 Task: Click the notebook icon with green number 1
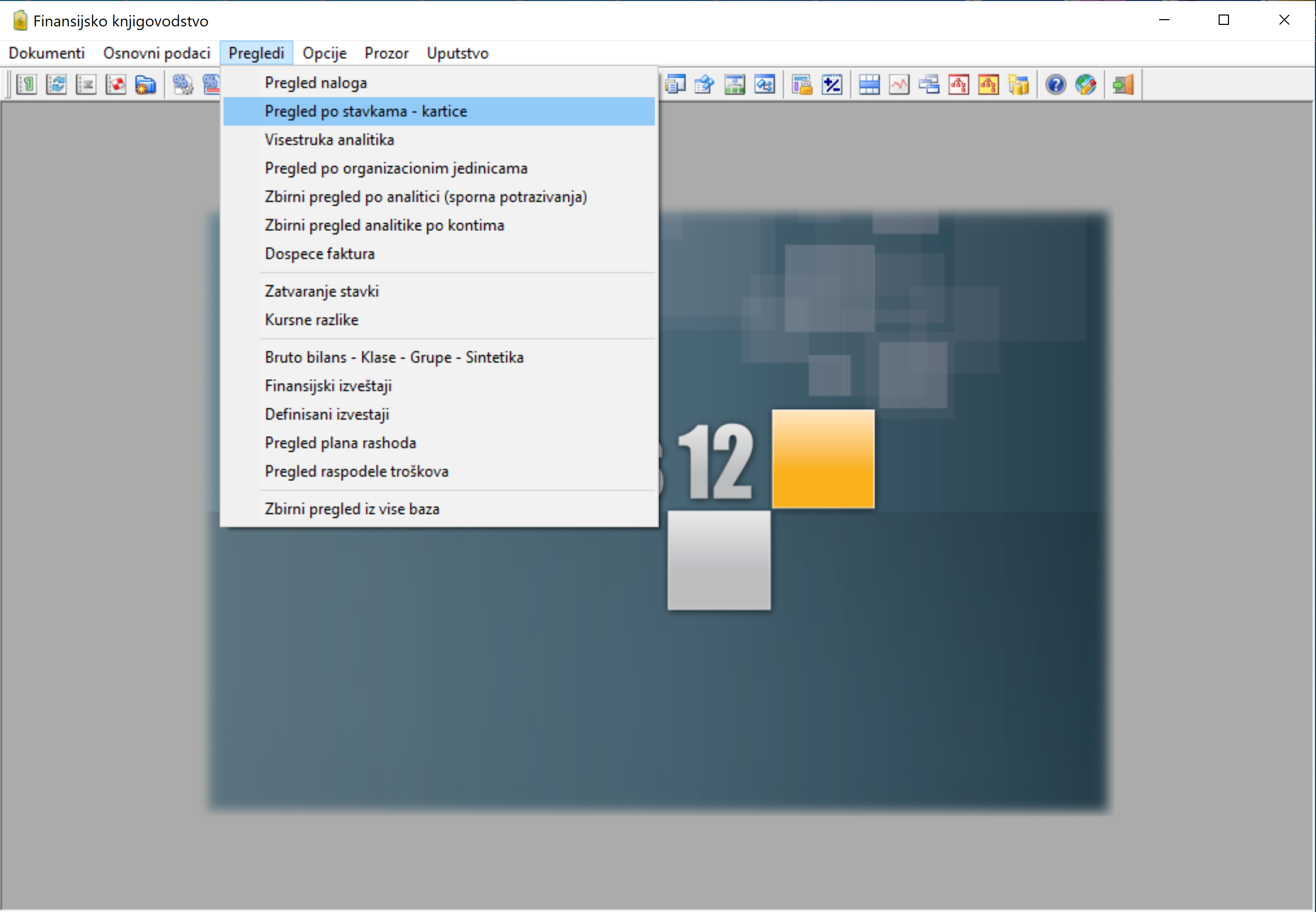(27, 85)
